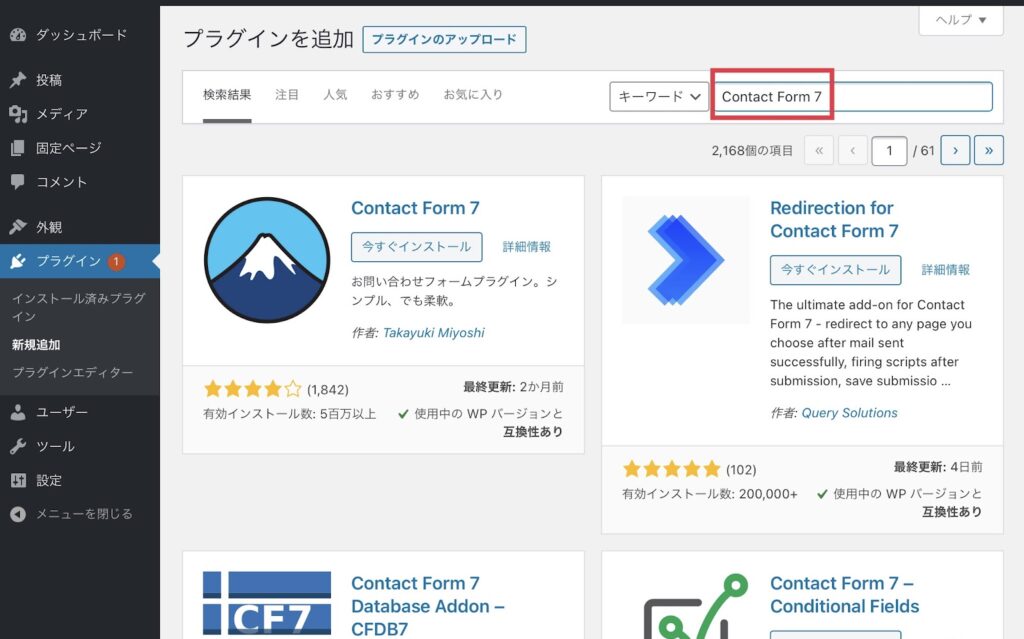The width and height of the screenshot is (1024, 639).
Task: Select the Pages icon (固定ページ)
Action: pos(18,148)
